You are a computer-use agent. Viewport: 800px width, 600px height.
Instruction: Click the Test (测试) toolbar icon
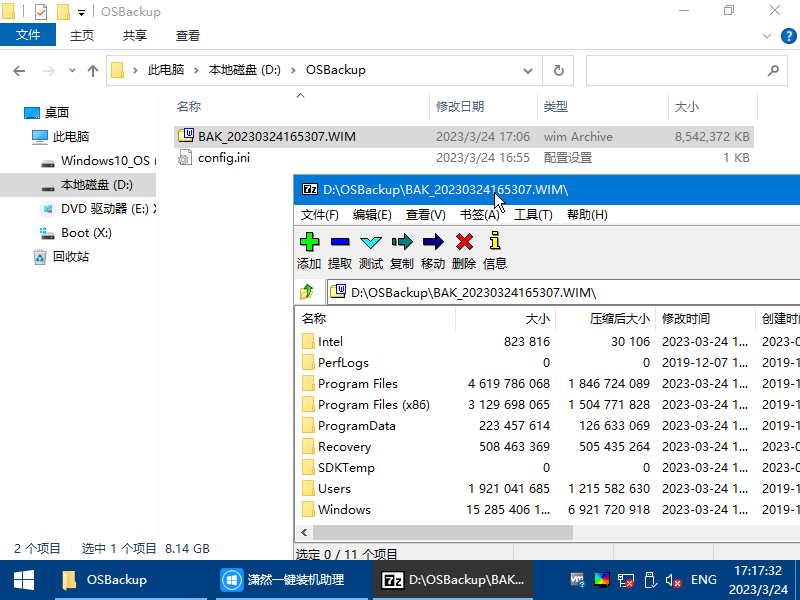371,242
